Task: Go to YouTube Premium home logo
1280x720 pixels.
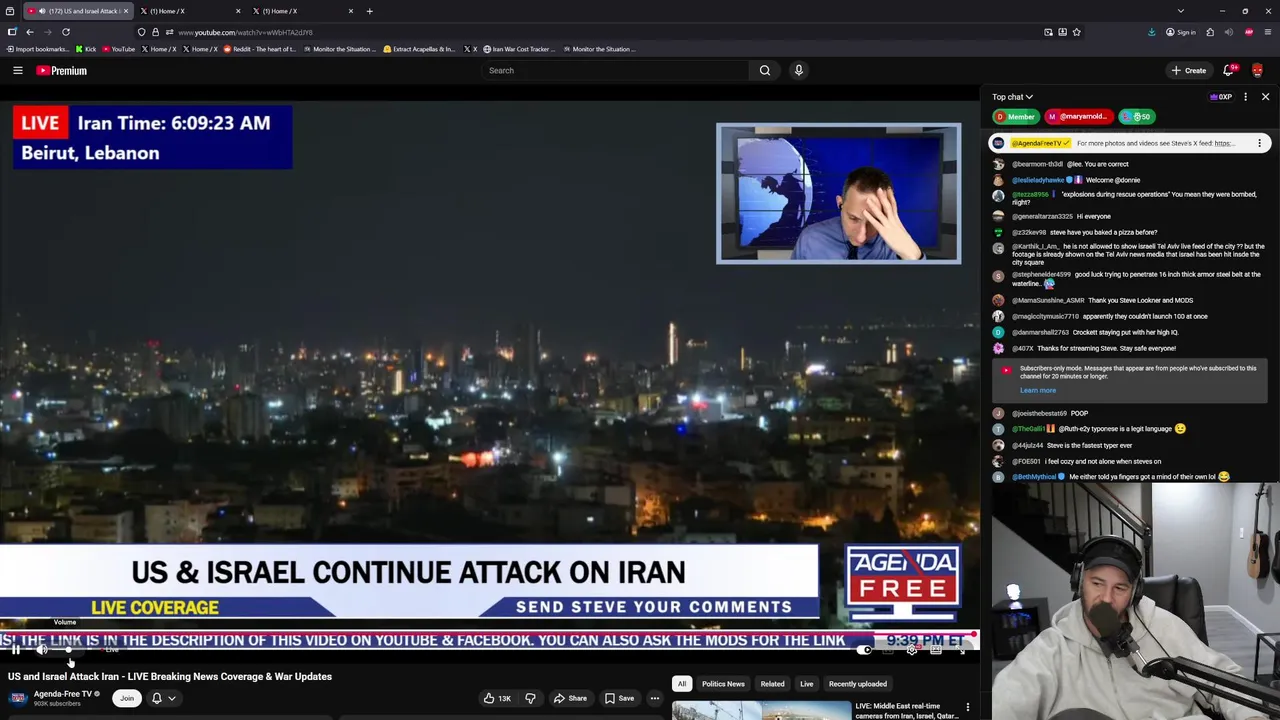Action: pyautogui.click(x=62, y=70)
